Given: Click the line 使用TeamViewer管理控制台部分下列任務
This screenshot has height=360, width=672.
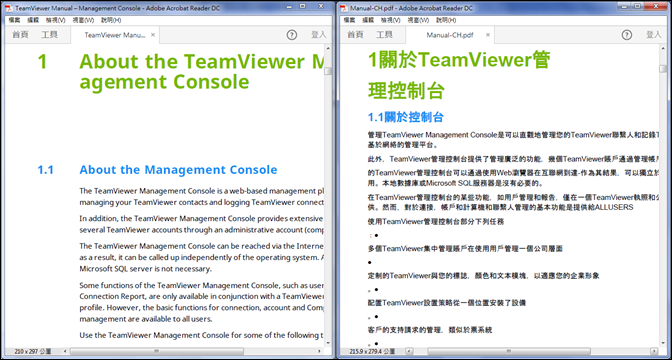Looking at the screenshot, I should (x=435, y=222).
